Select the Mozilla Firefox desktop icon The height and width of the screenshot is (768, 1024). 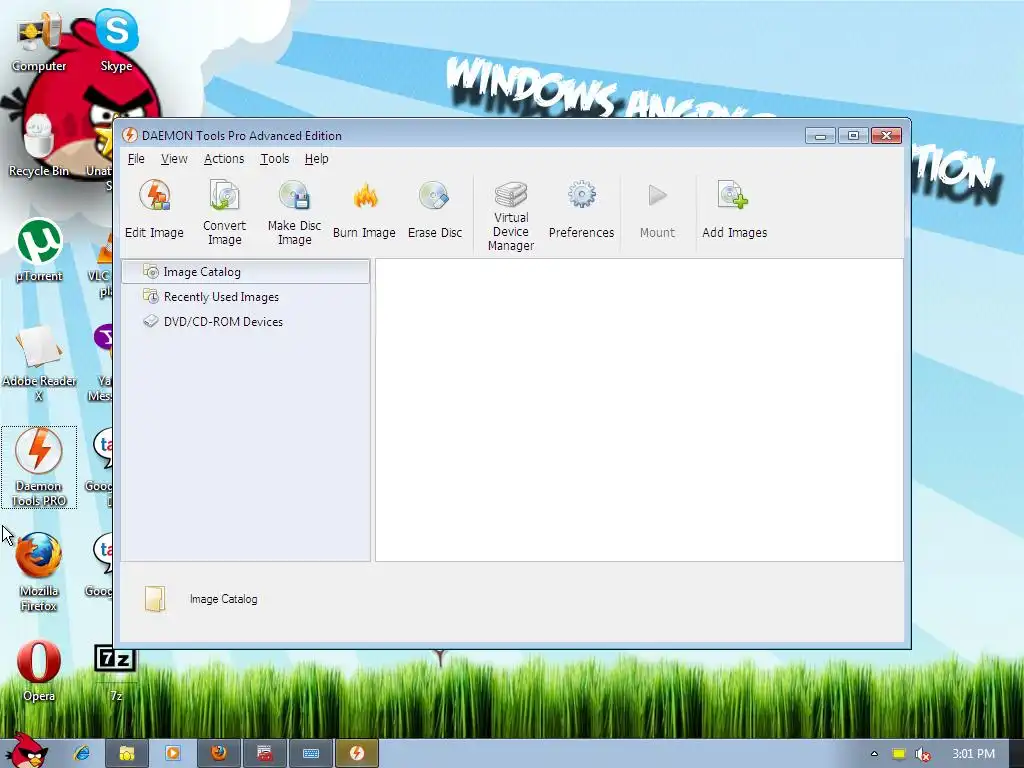[39, 573]
